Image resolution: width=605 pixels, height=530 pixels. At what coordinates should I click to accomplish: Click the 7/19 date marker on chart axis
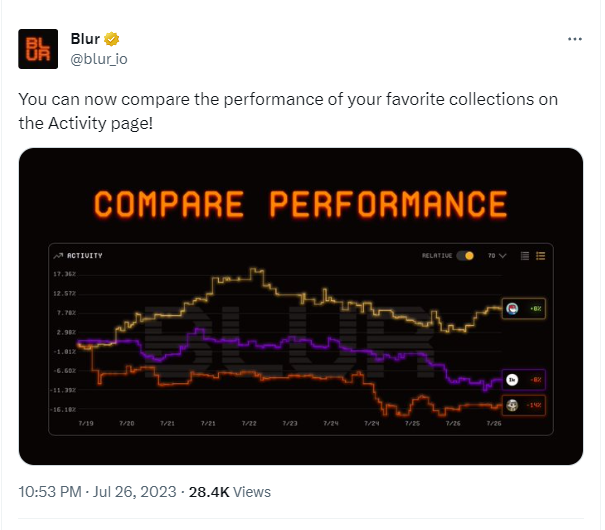[86, 424]
